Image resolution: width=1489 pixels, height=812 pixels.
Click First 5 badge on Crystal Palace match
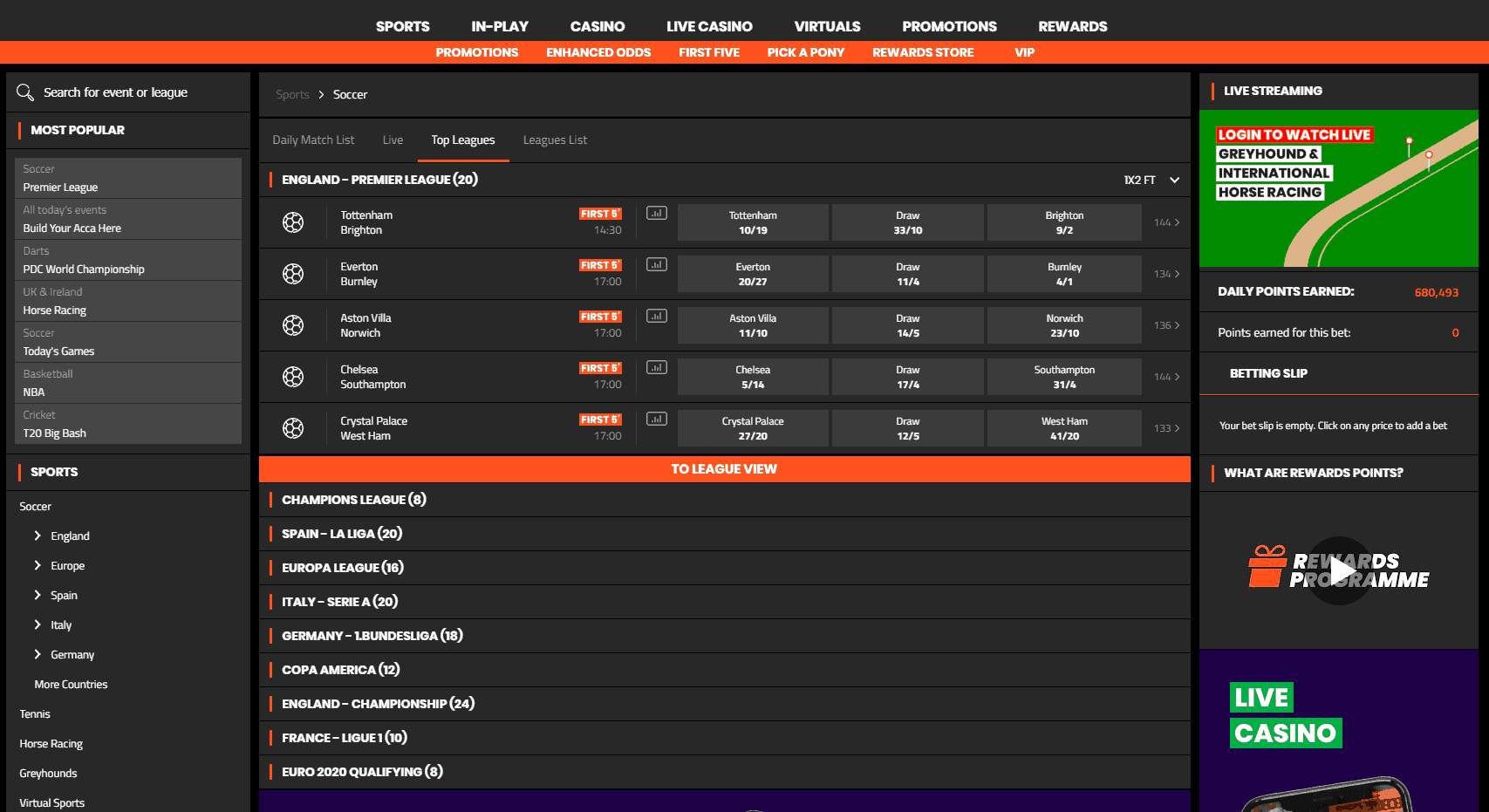[x=600, y=420]
